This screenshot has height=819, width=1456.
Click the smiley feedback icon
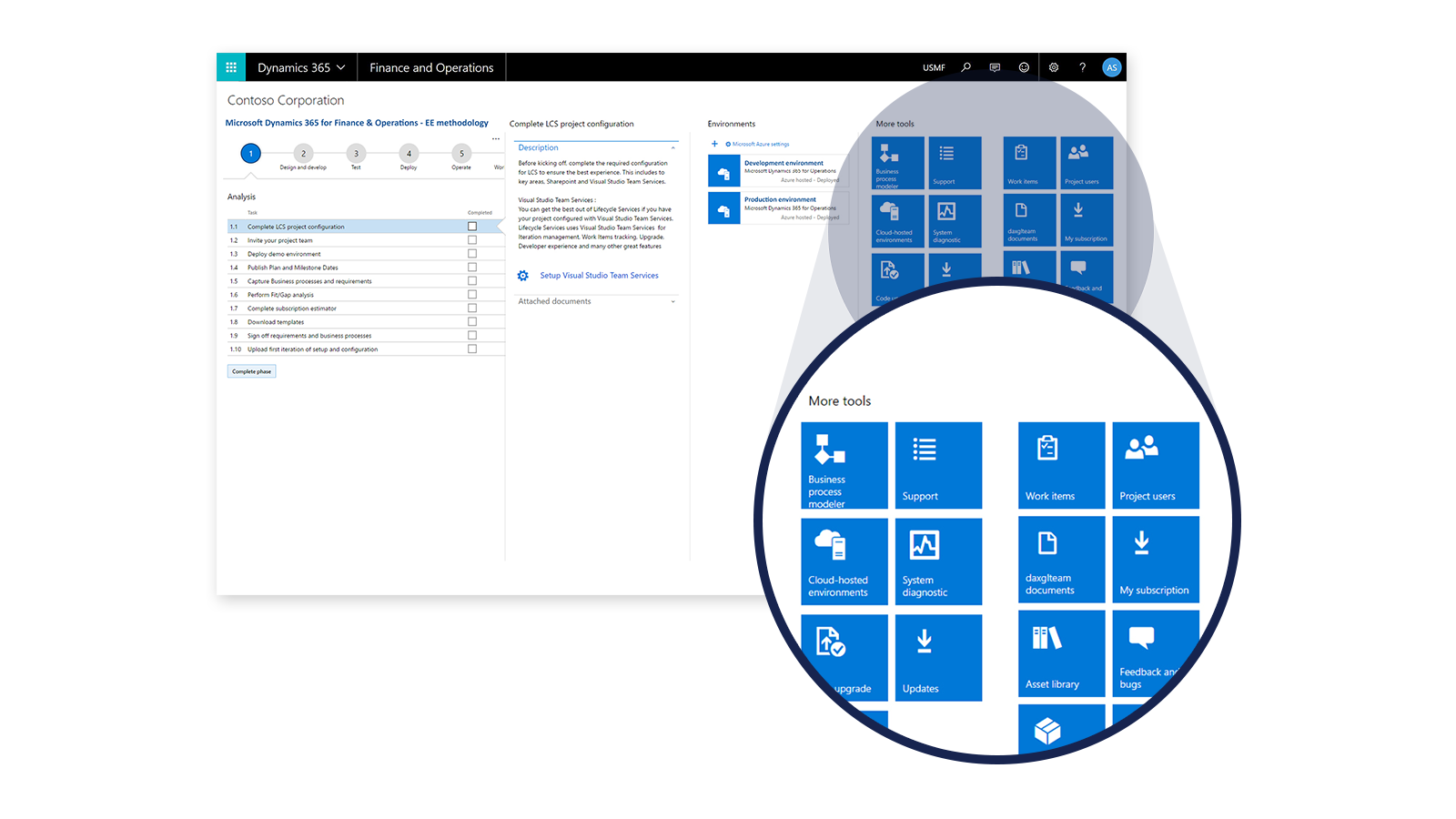tap(1024, 67)
